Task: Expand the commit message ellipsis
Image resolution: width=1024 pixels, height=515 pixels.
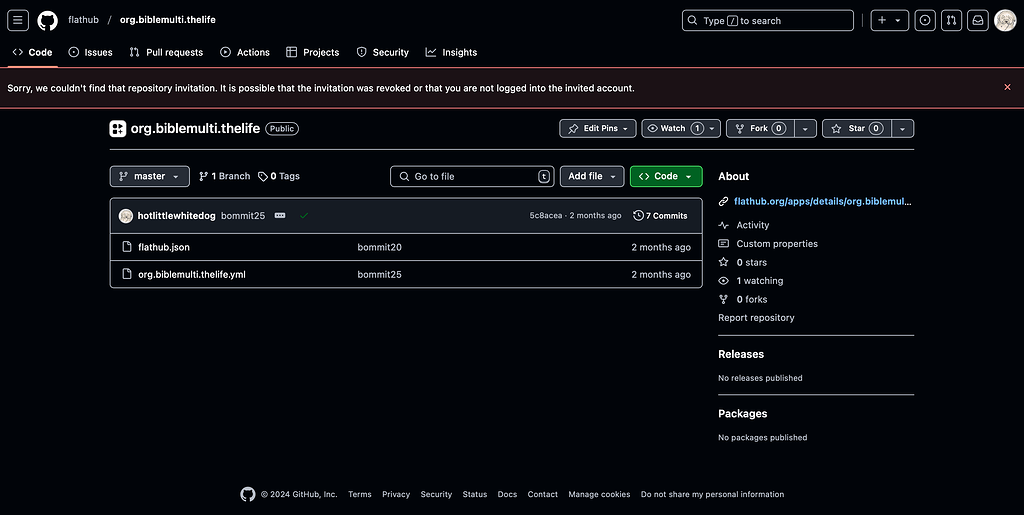Action: [280, 216]
